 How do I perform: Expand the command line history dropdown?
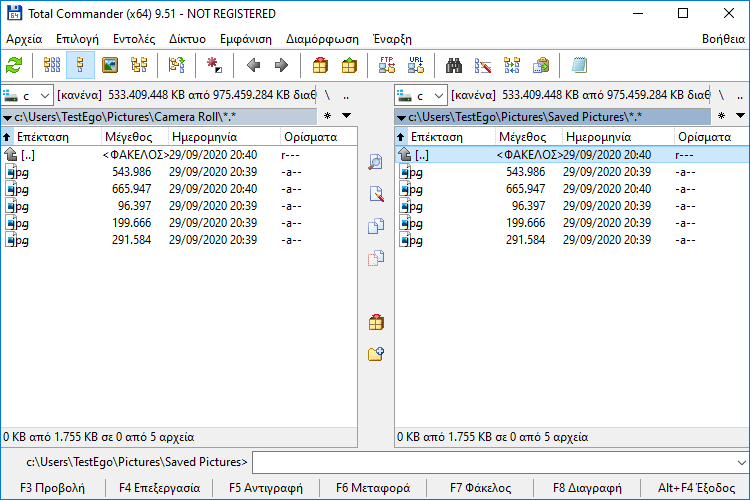point(741,462)
